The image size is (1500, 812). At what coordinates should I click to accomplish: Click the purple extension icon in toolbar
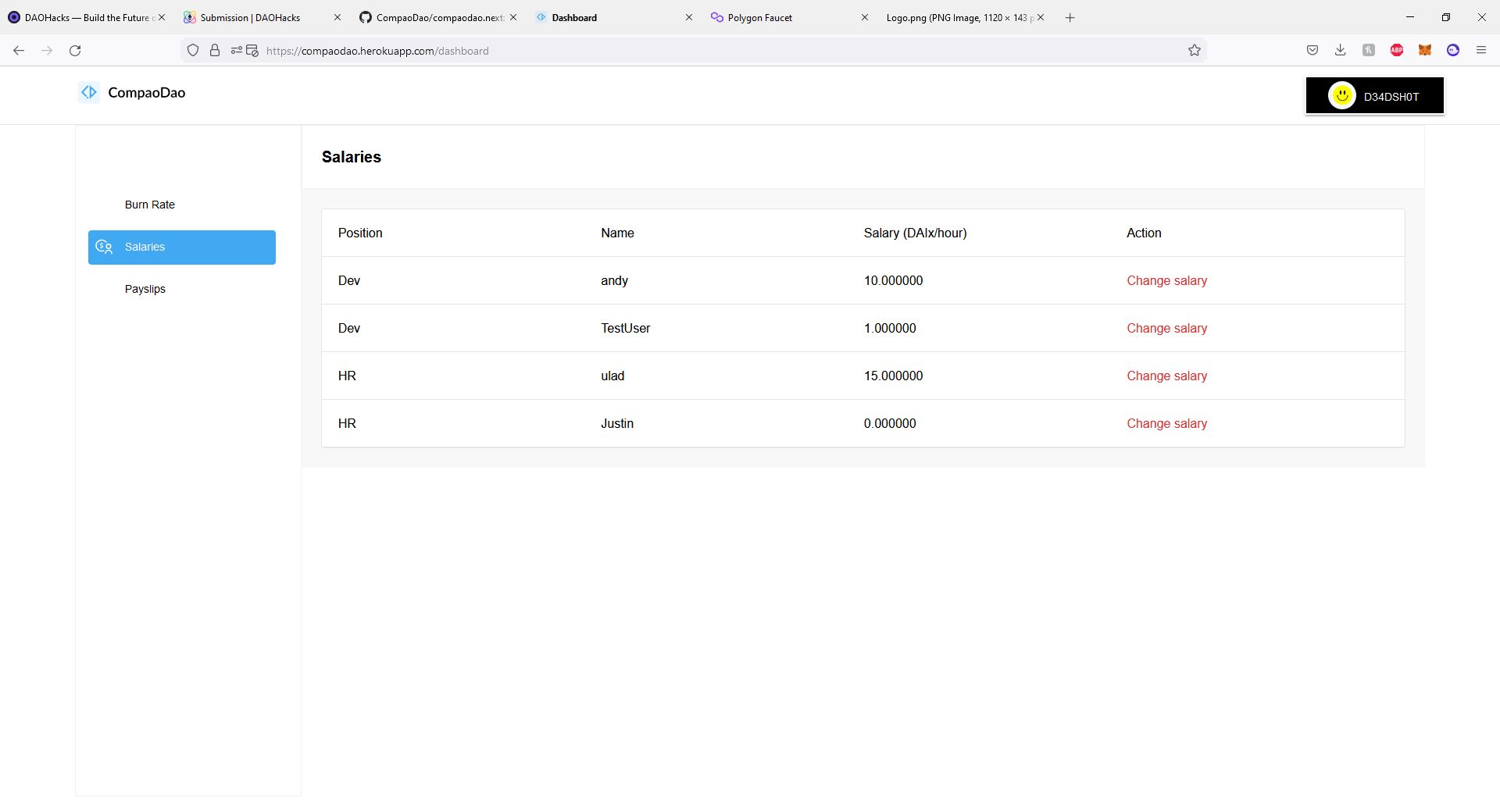1453,51
